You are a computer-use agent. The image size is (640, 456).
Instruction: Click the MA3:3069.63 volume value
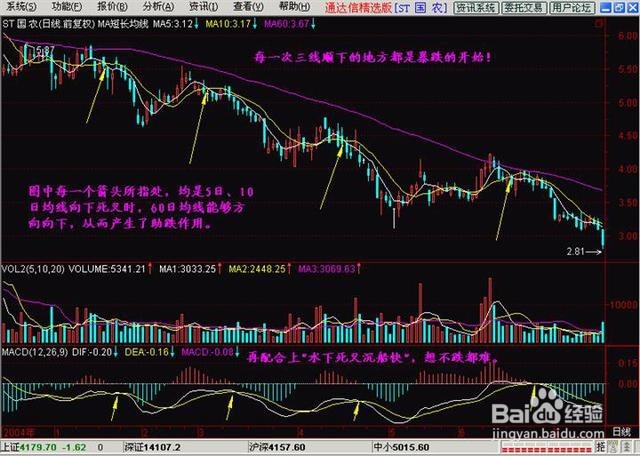(x=327, y=269)
